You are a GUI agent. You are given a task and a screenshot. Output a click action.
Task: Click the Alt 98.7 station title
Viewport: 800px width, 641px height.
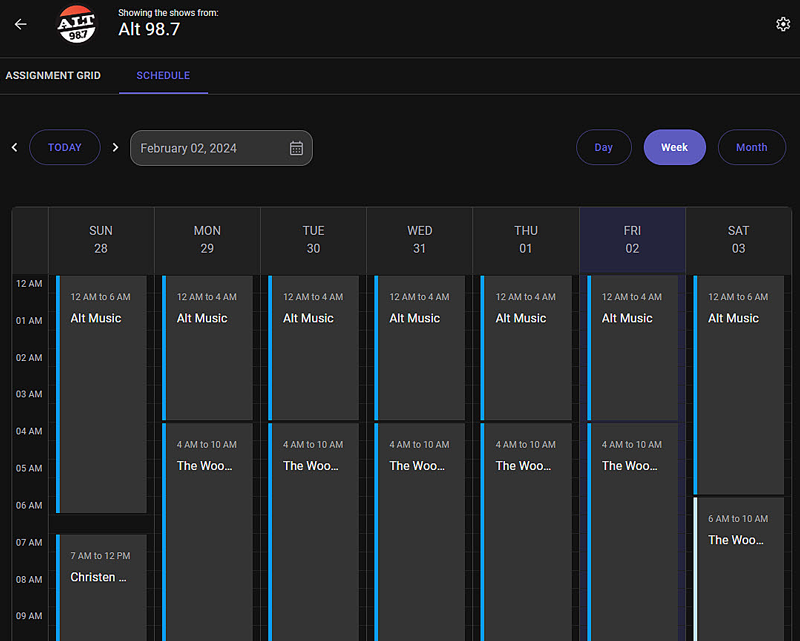pyautogui.click(x=149, y=30)
